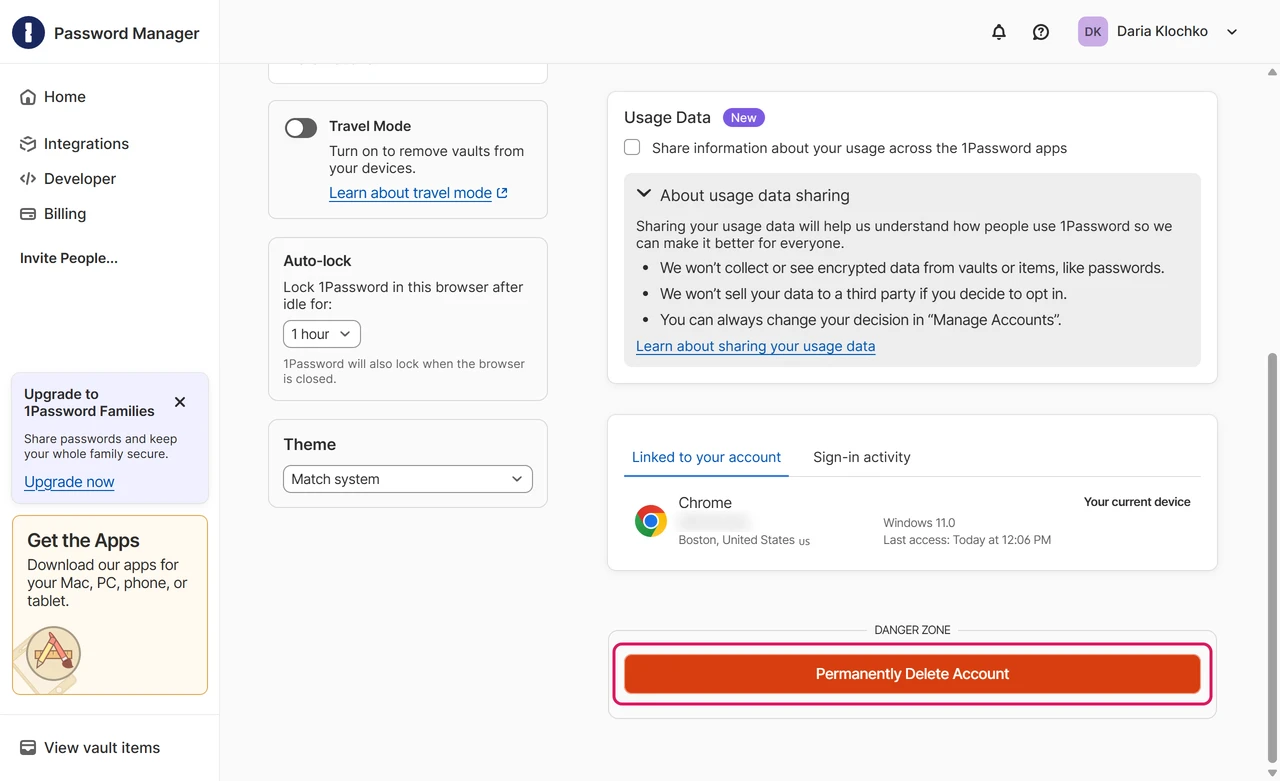Click the Home house icon
This screenshot has height=781, width=1280.
coord(28,97)
